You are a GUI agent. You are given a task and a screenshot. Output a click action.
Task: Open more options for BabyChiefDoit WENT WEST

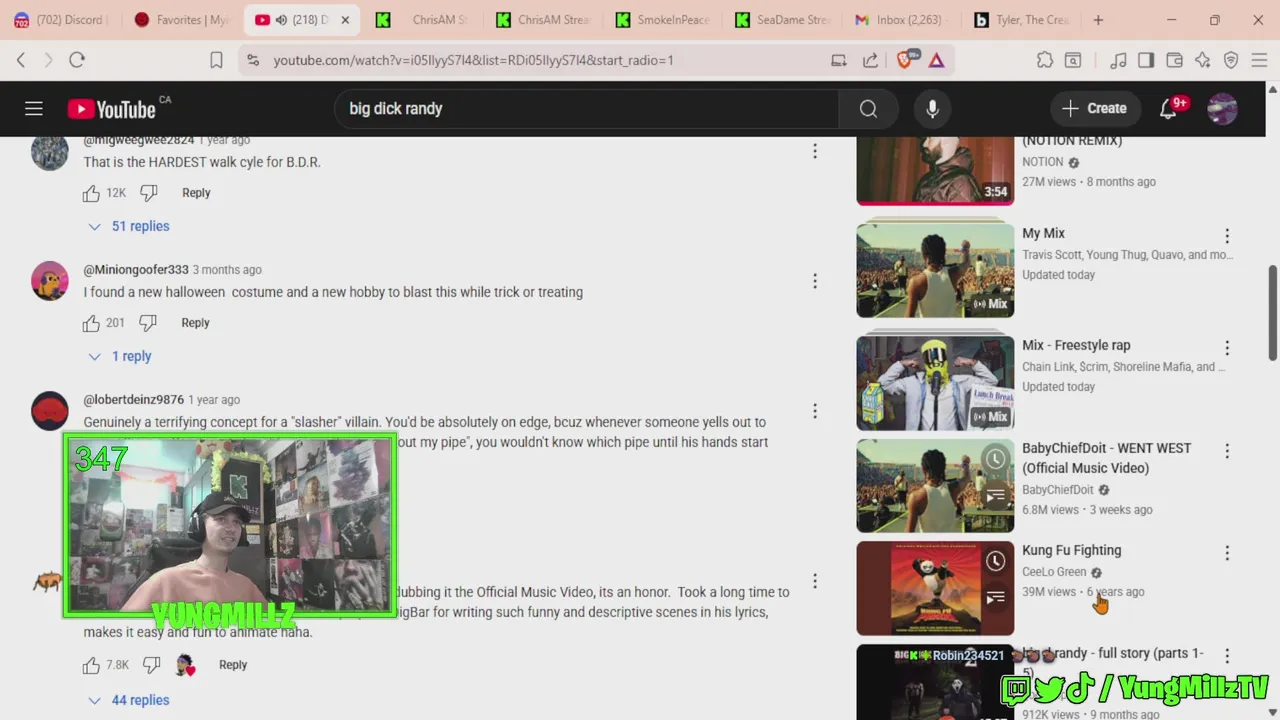pos(1227,451)
